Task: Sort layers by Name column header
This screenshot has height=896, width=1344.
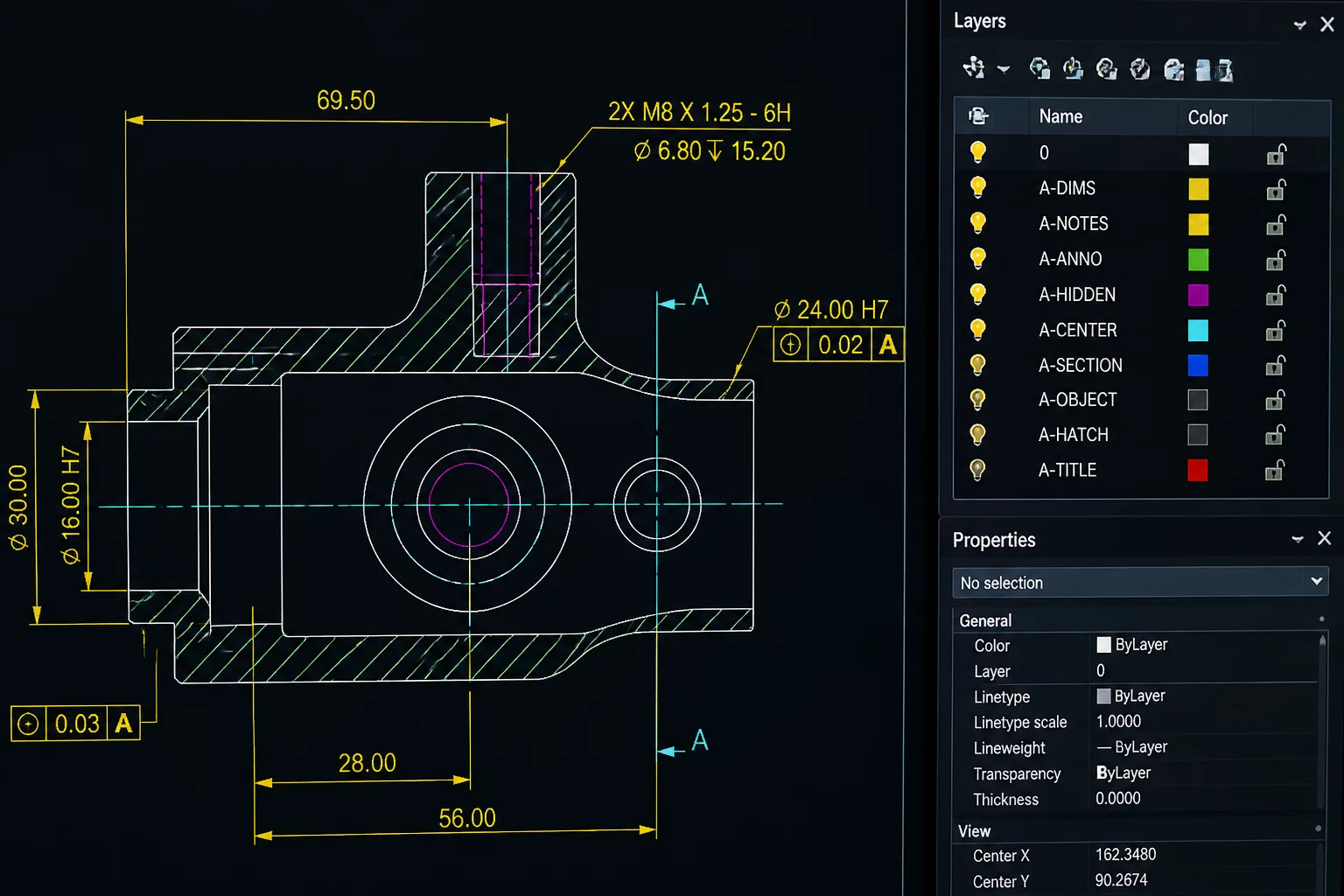Action: point(1060,116)
